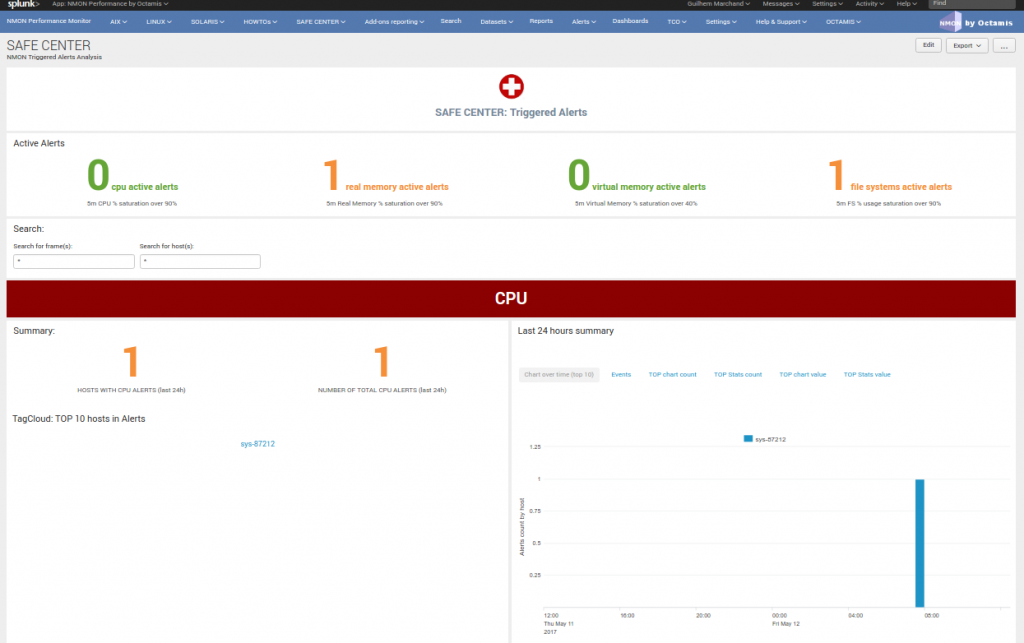Screen dimensions: 1024x643
Task: Open the Dashboards menu item
Action: [630, 21]
